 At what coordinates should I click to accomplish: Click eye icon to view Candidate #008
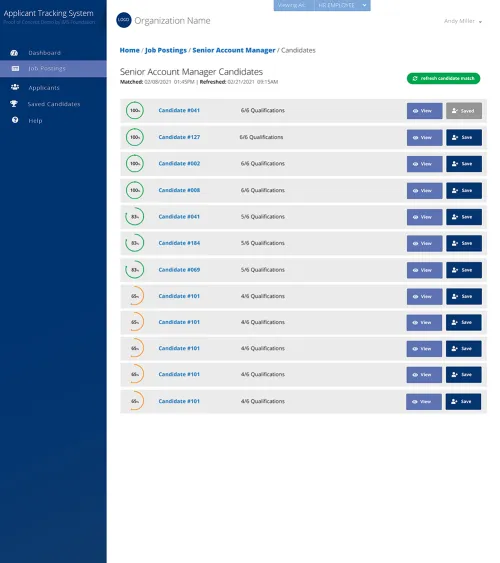coord(415,191)
